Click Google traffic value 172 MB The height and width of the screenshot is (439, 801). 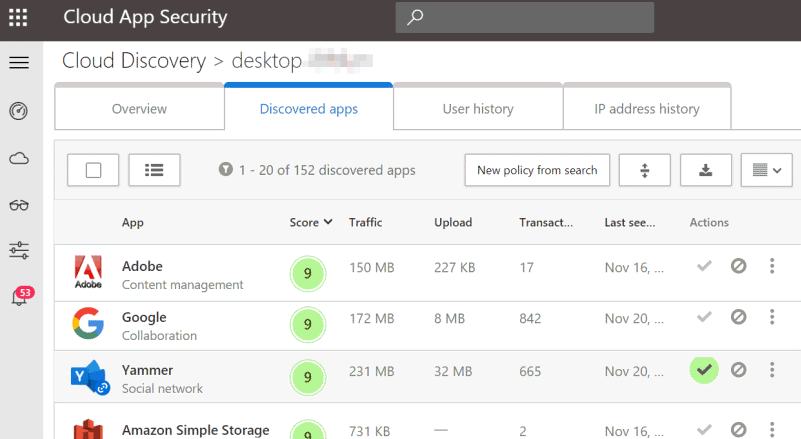pos(371,319)
